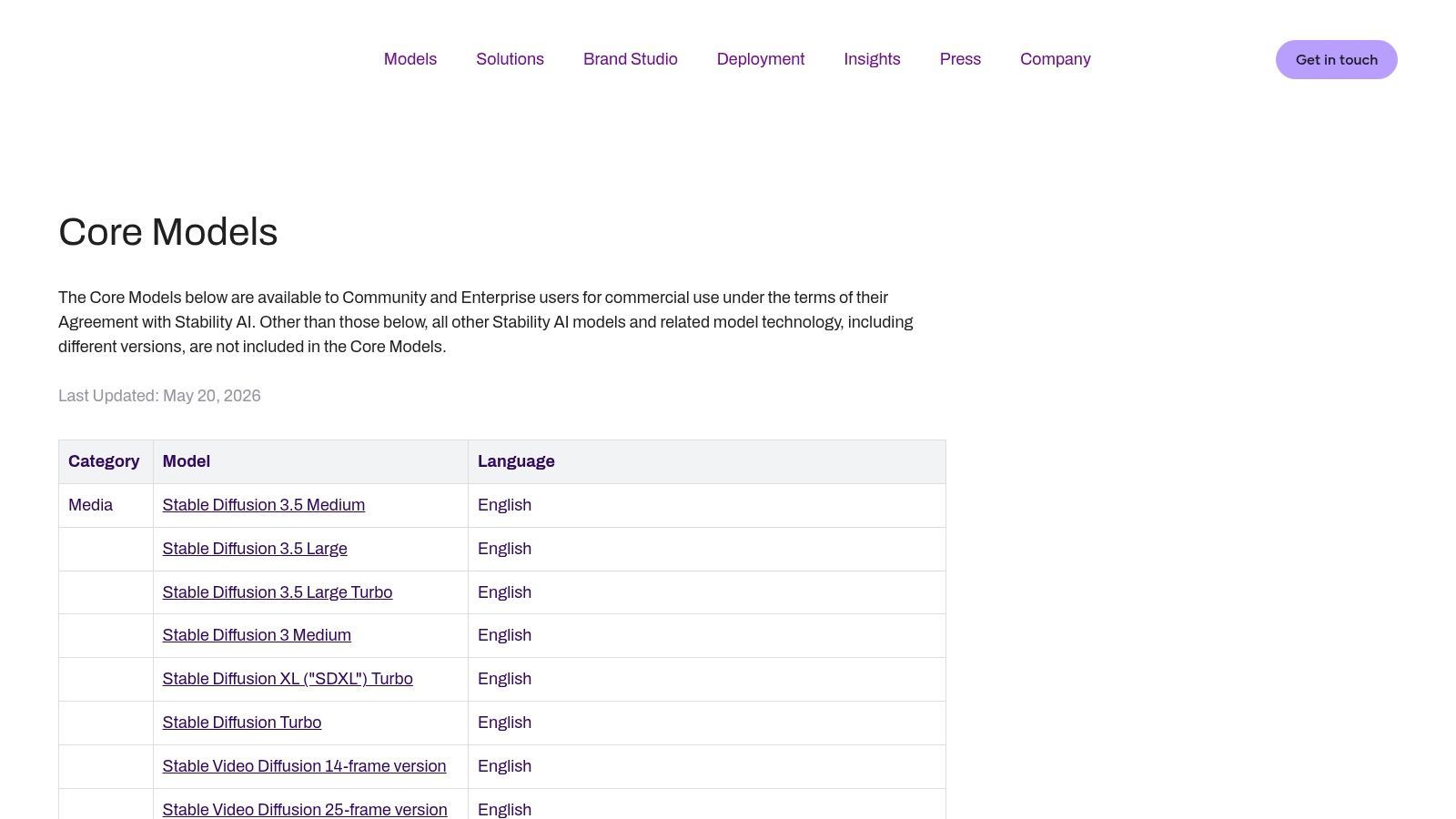Click English in Stable Video Diffusion 14-frame row
Screen dimensions: 1456x819
504,766
